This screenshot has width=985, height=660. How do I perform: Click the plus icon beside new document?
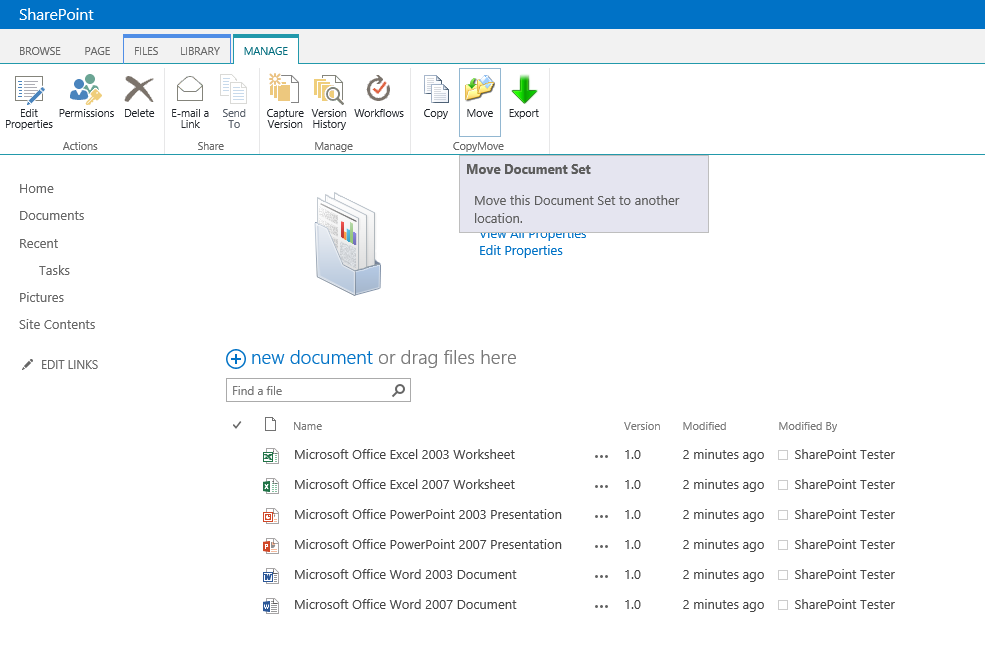point(236,359)
